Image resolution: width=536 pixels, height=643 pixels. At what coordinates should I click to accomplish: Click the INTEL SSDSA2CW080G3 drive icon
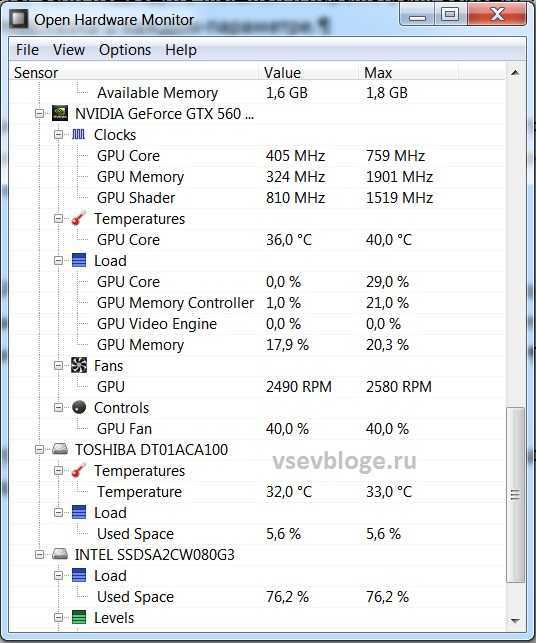point(60,554)
